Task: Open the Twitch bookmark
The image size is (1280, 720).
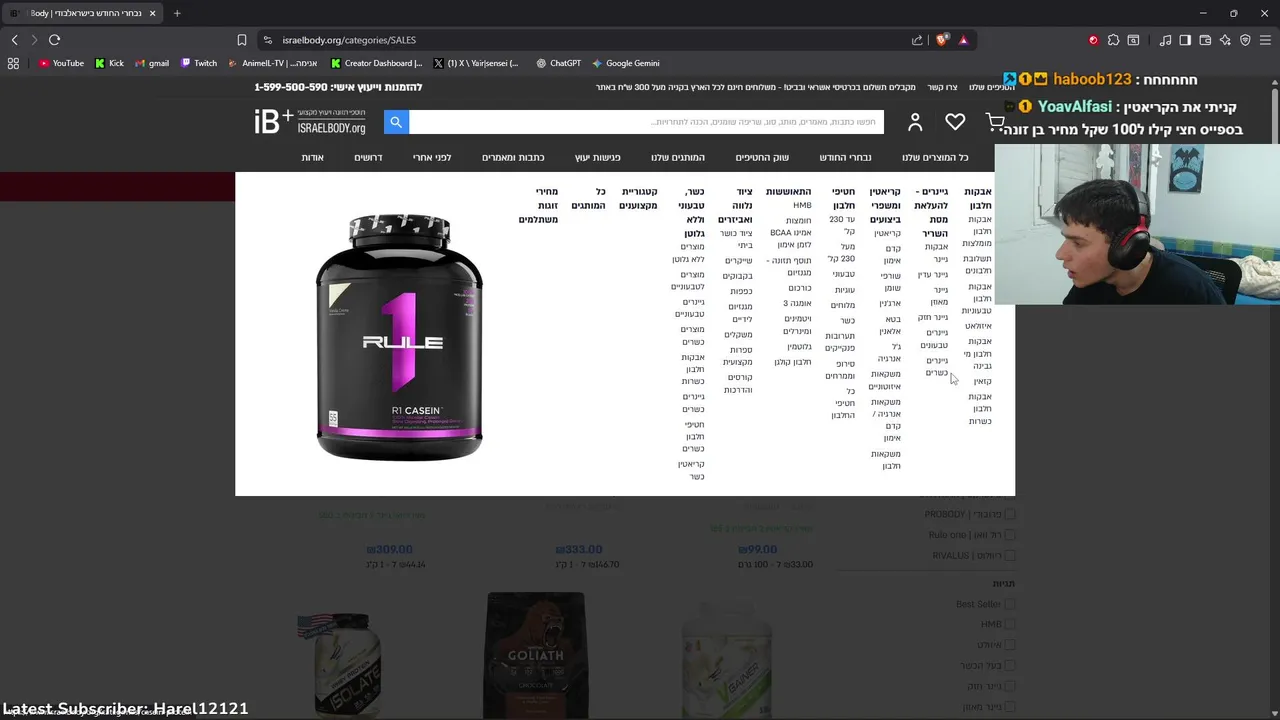Action: coord(198,63)
